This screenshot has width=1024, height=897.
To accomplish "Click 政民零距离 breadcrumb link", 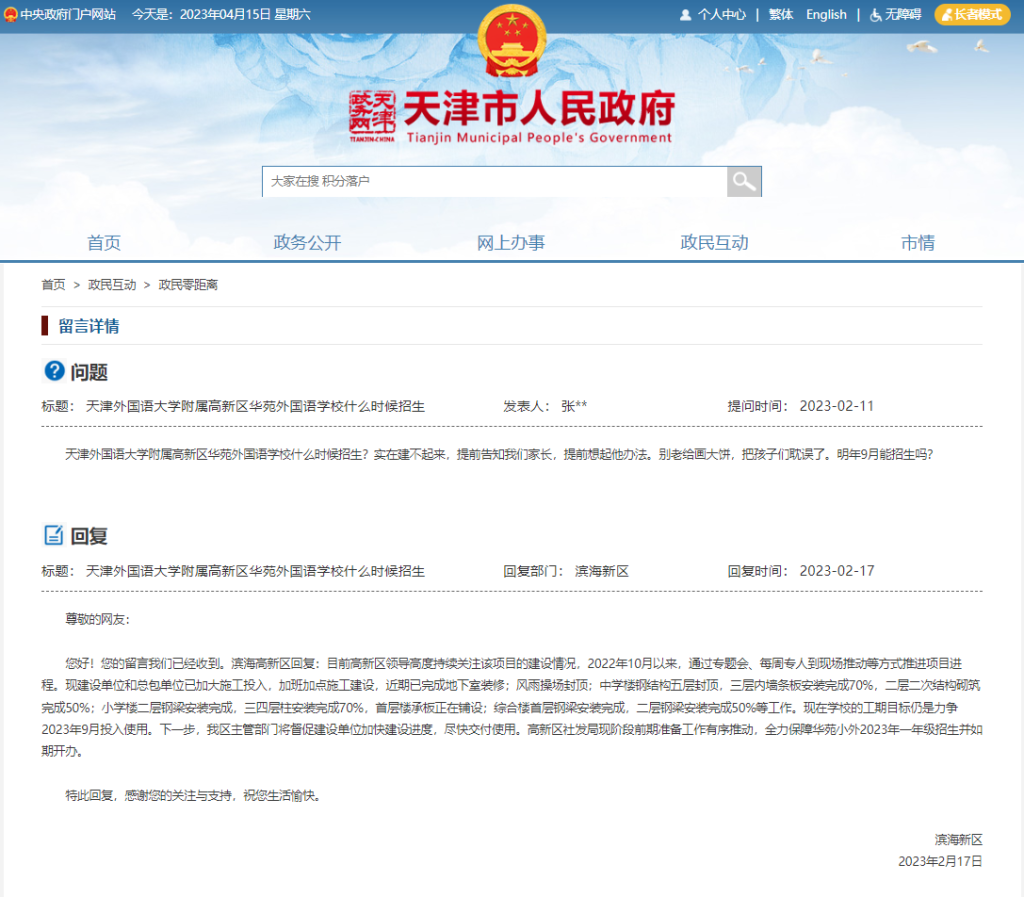I will point(188,285).
